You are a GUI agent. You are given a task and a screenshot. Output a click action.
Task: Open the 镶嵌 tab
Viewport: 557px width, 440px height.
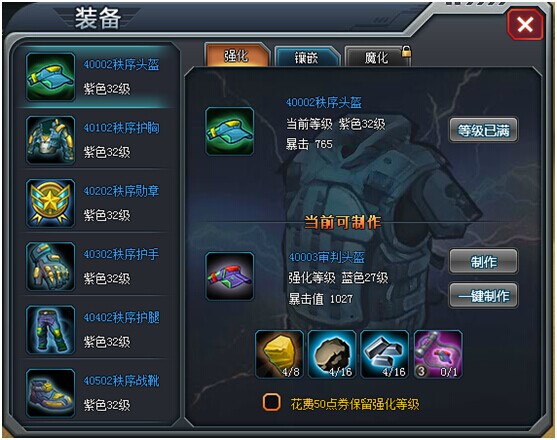[x=307, y=57]
